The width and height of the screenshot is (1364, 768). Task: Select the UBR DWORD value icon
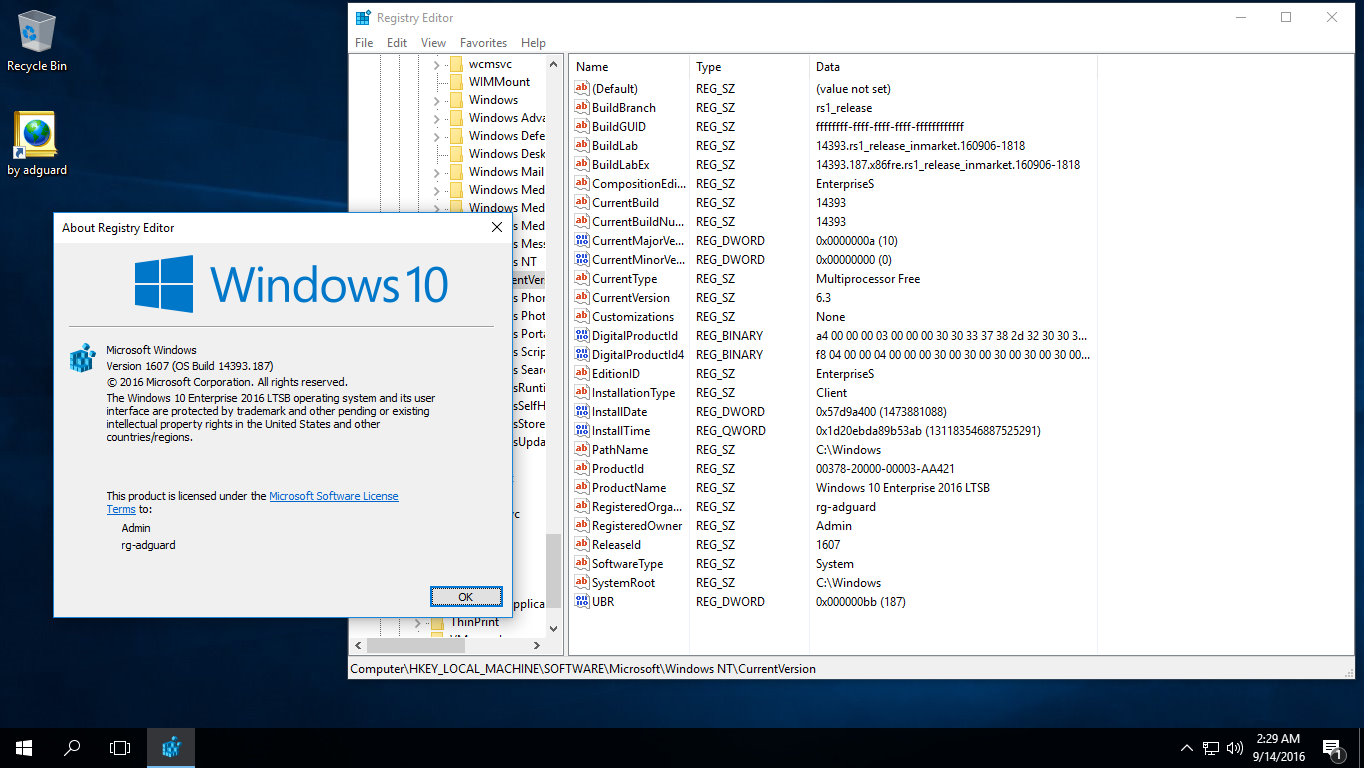tap(582, 602)
